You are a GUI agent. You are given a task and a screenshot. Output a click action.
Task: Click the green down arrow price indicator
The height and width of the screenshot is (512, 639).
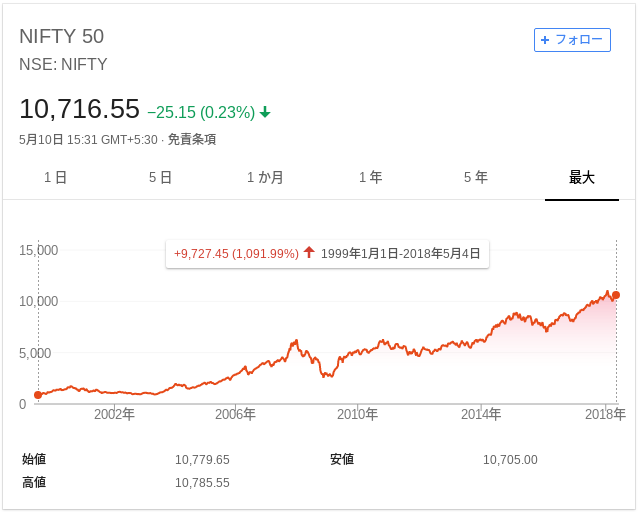265,112
